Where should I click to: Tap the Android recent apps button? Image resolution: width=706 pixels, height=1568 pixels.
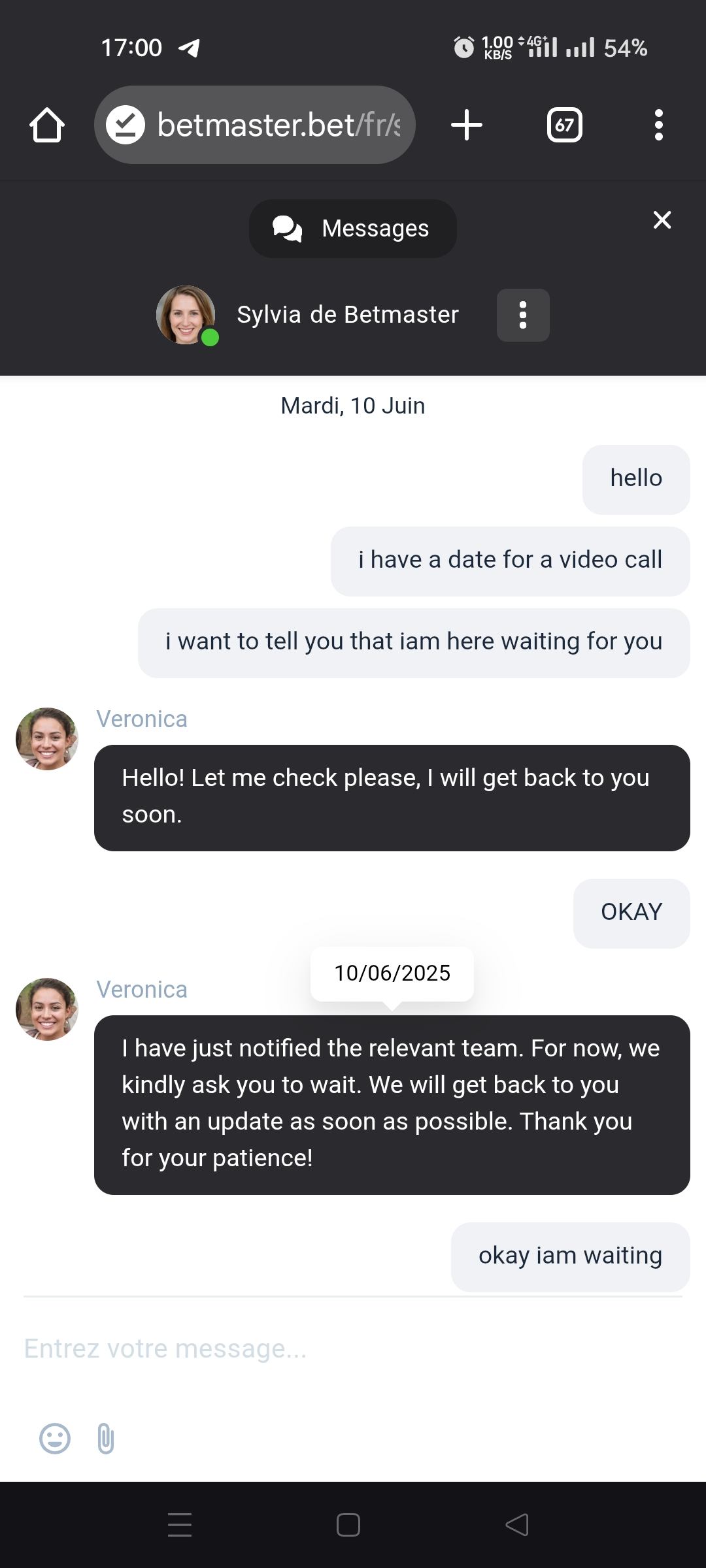point(180,1525)
